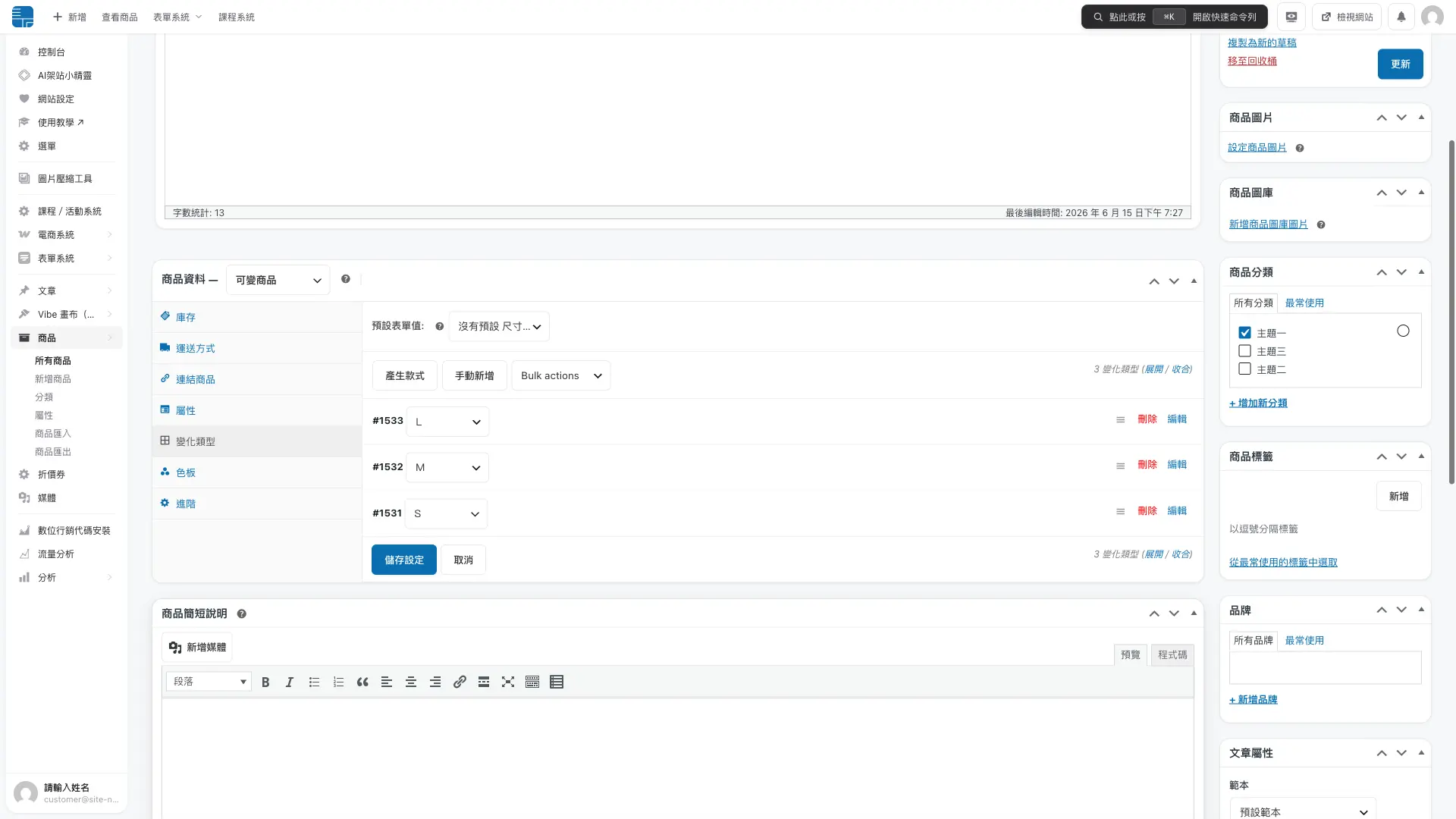Screen dimensions: 1456x819
Task: Click the 產生款式 generate variations button
Action: pyautogui.click(x=405, y=375)
